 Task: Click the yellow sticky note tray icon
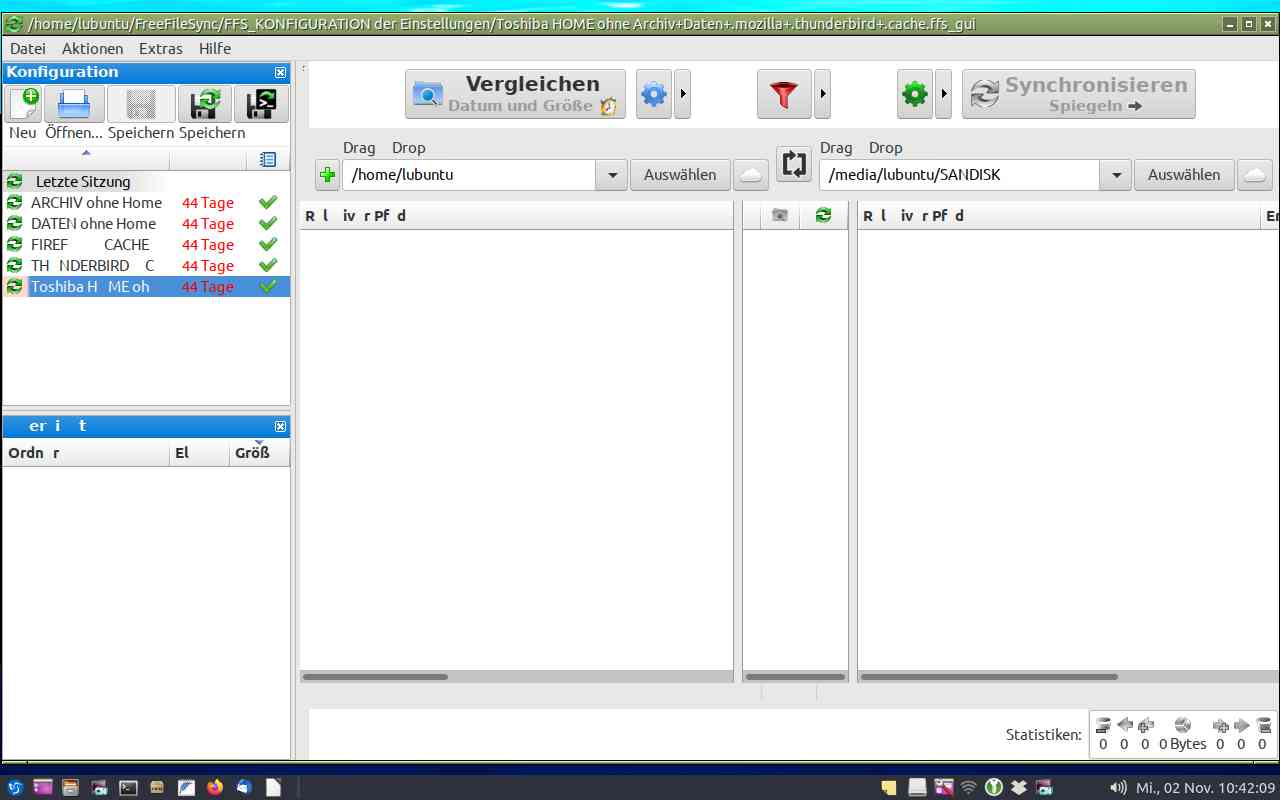[888, 787]
